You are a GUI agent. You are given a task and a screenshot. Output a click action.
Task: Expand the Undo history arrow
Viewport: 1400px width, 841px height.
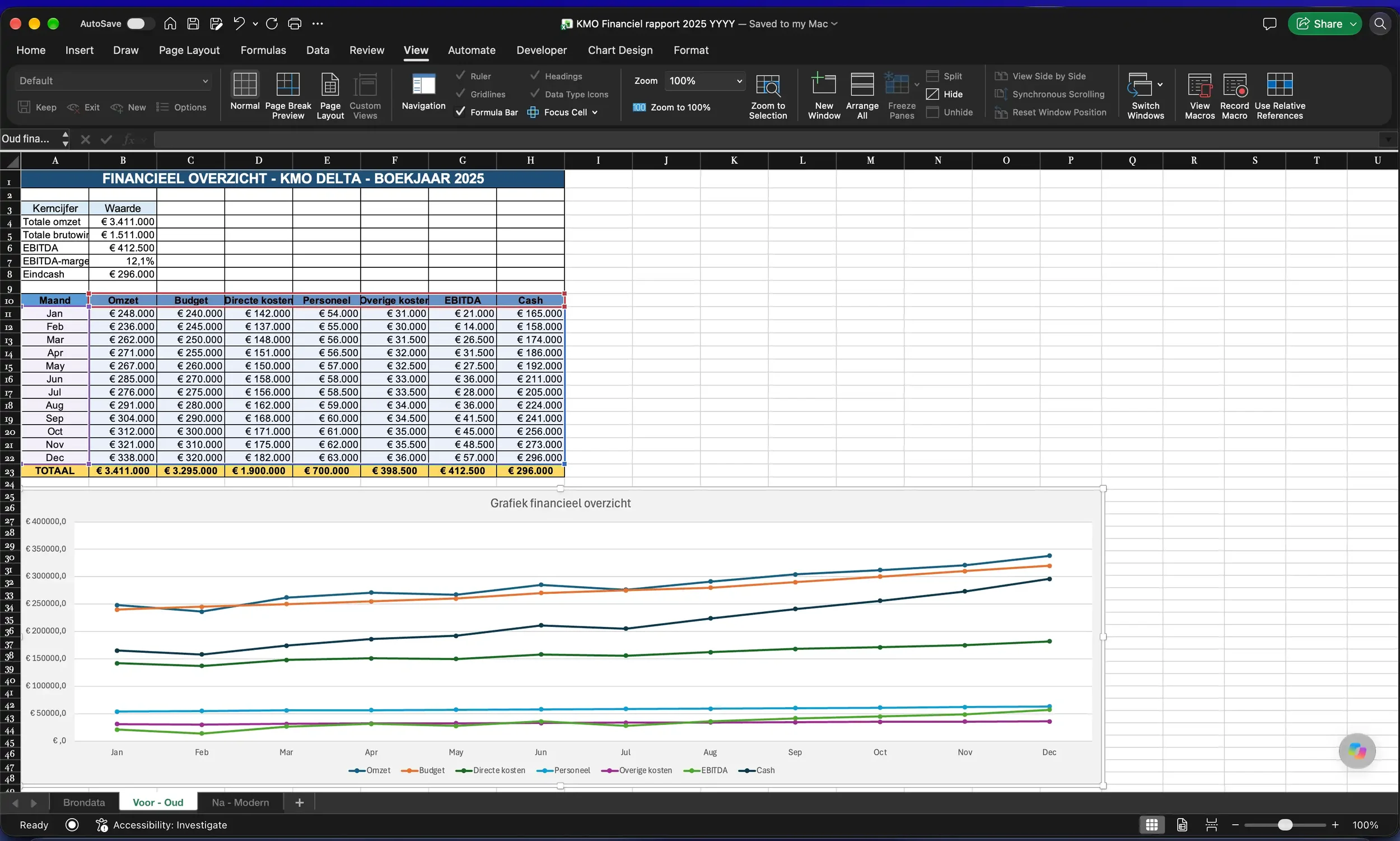255,23
